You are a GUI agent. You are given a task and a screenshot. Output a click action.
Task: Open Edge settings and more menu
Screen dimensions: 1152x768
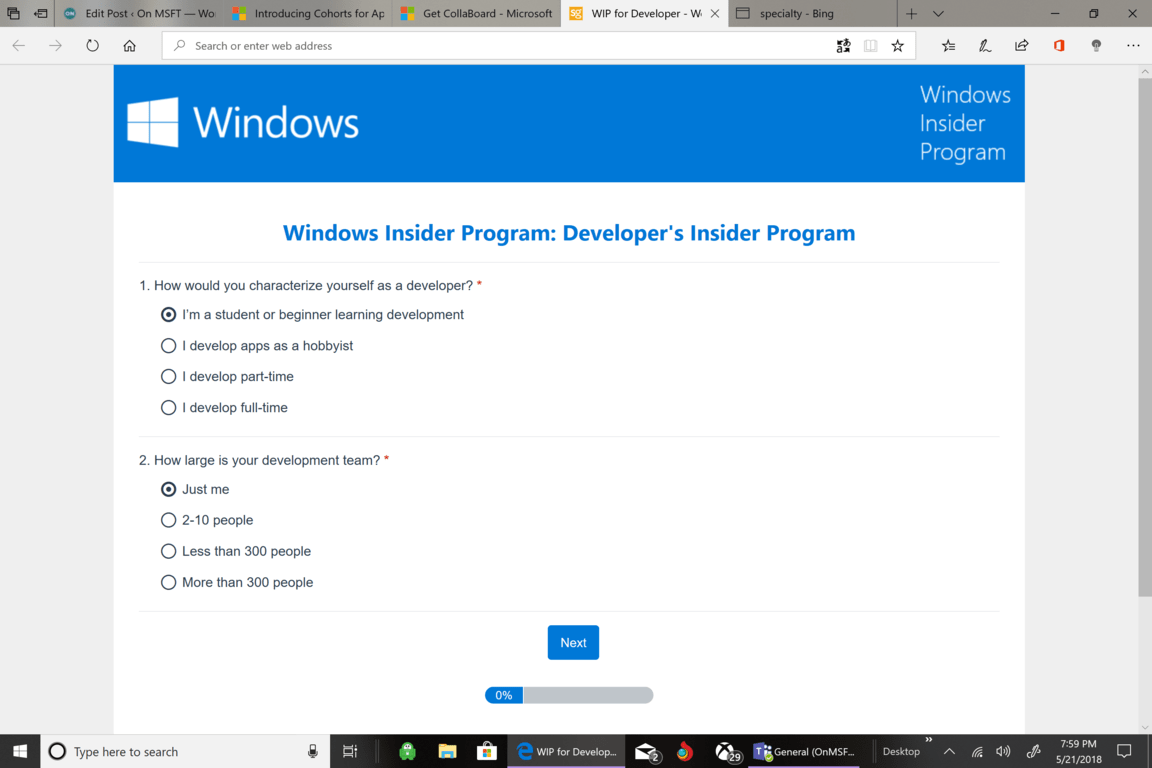tap(1133, 46)
